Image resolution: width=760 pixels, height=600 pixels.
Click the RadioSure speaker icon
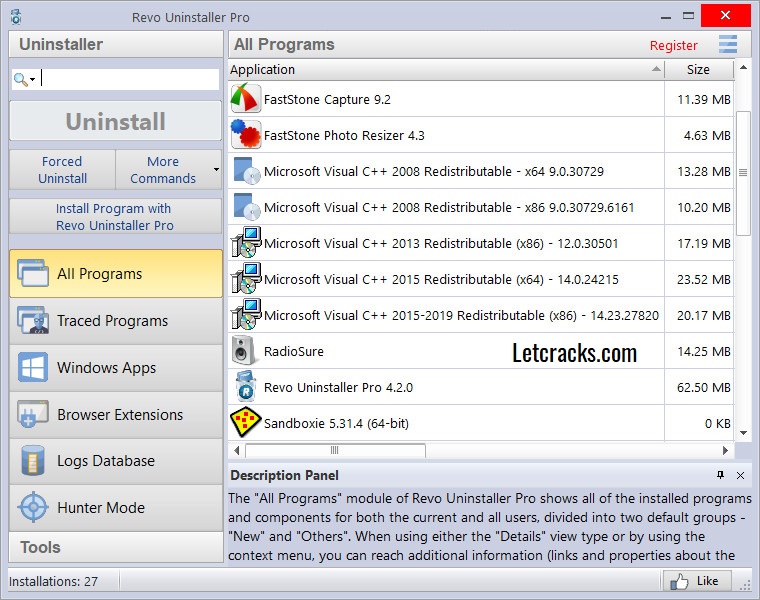click(243, 350)
